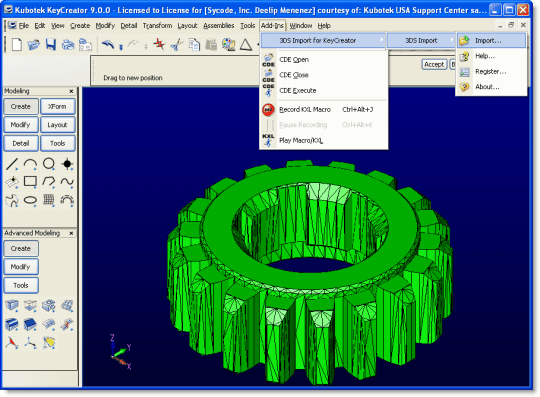This screenshot has height=397, width=540.
Task: Select the Line tool in Modeling palette
Action: pos(12,164)
